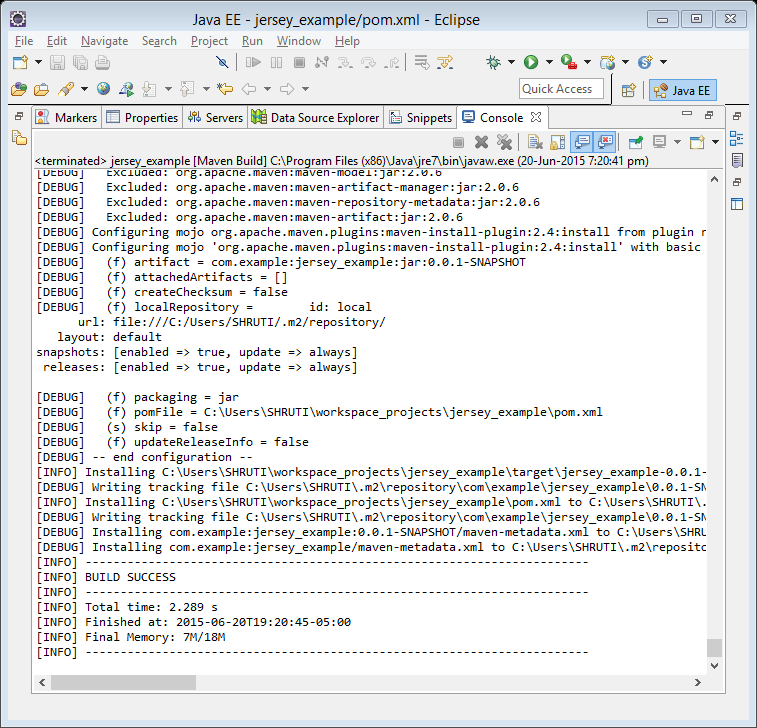Click the Back navigation arrow icon
The image size is (757, 728).
[x=249, y=89]
